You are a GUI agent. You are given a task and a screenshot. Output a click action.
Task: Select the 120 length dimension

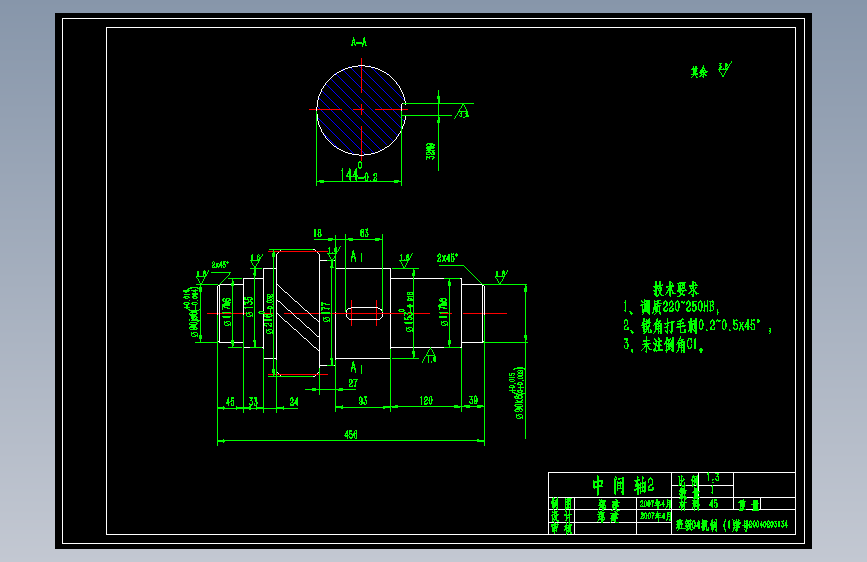click(x=426, y=400)
